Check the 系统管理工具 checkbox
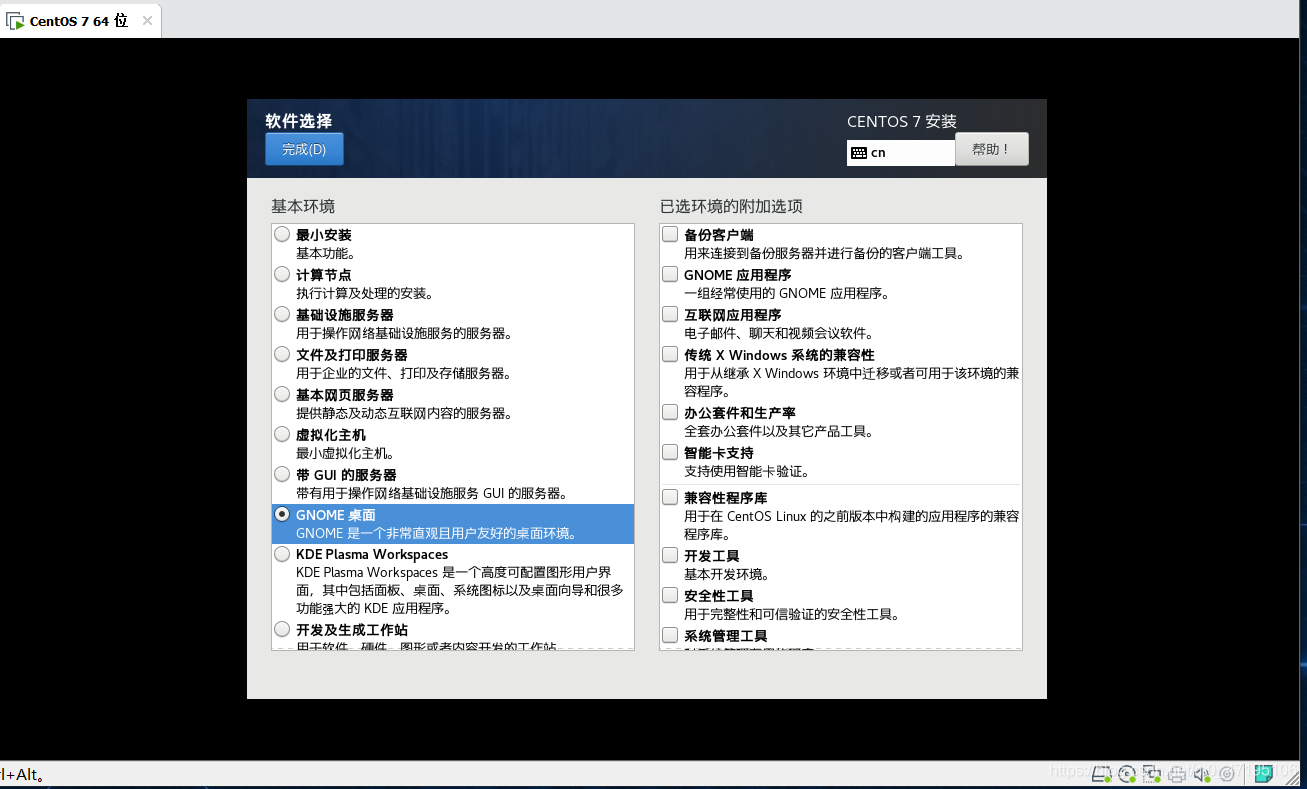 tap(670, 635)
